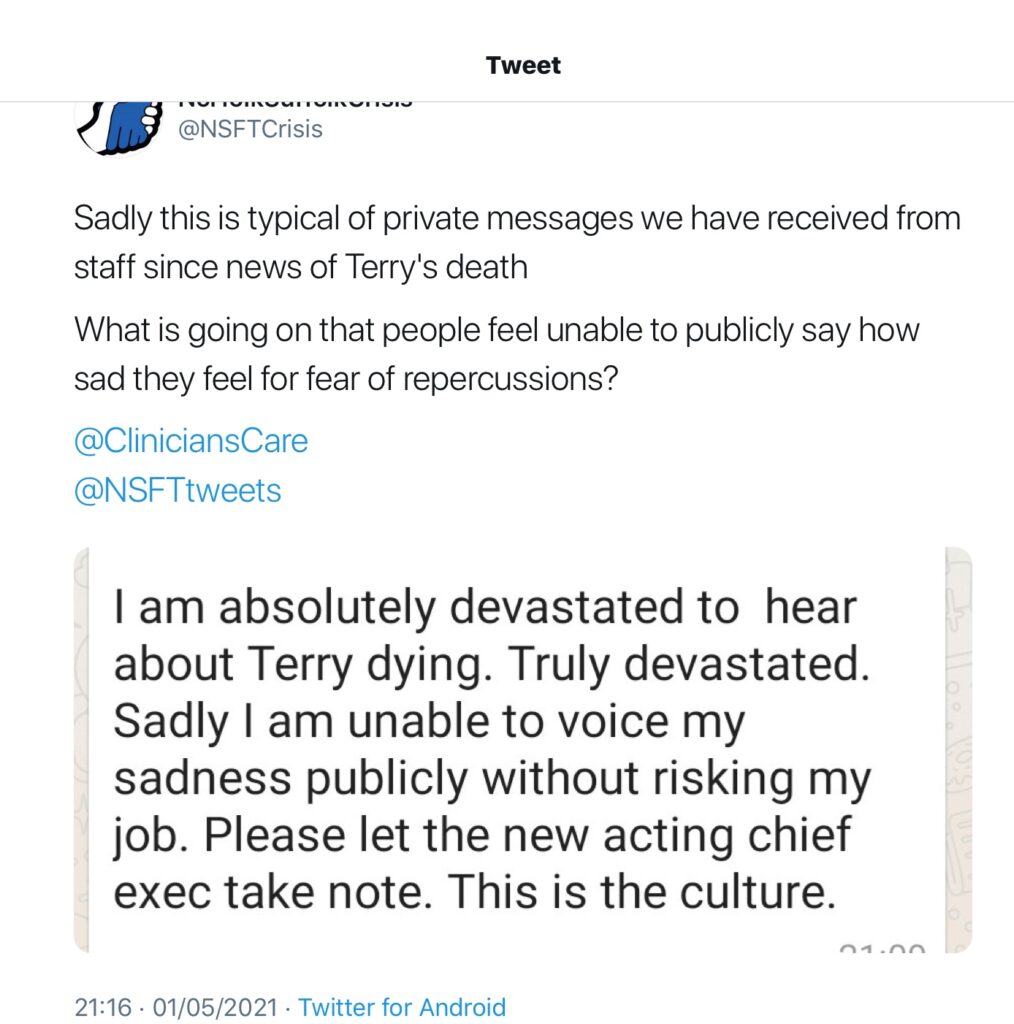The image size is (1014, 1024).
Task: Click the Twitter for Android source link
Action: point(402,1006)
